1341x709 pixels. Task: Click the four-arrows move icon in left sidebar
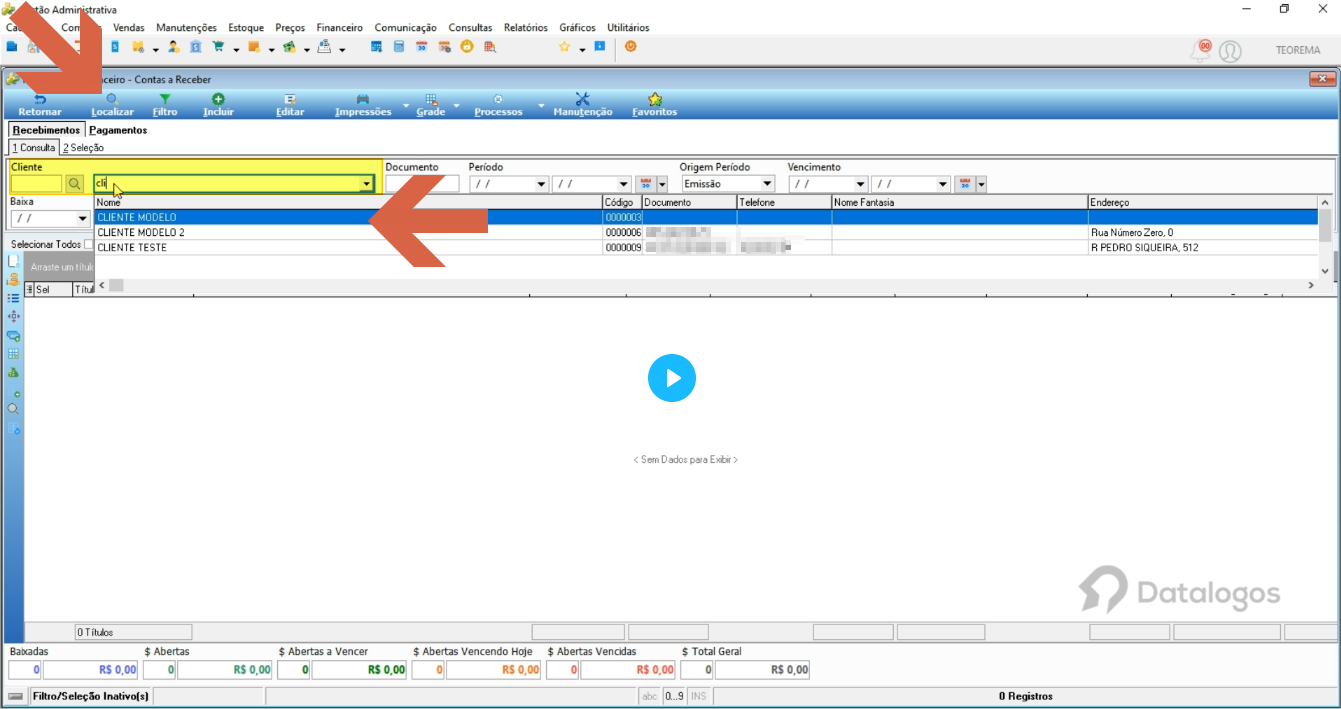(13, 316)
